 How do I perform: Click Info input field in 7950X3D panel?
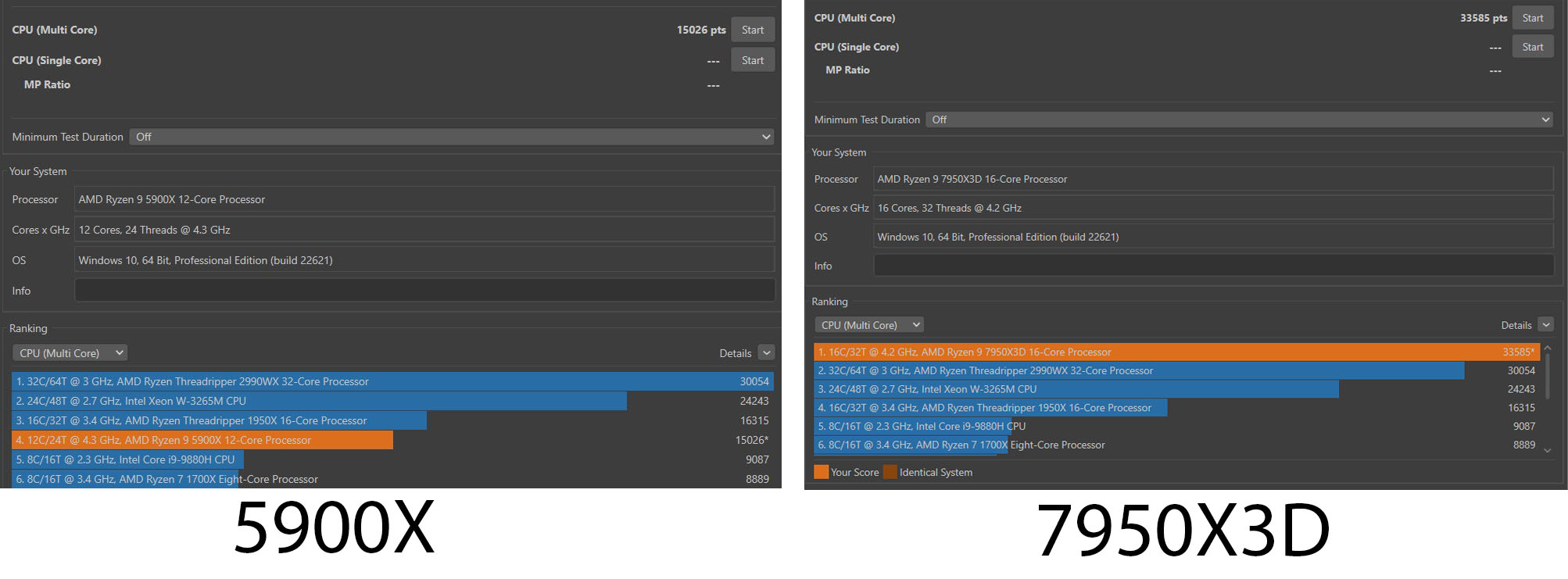(1213, 266)
